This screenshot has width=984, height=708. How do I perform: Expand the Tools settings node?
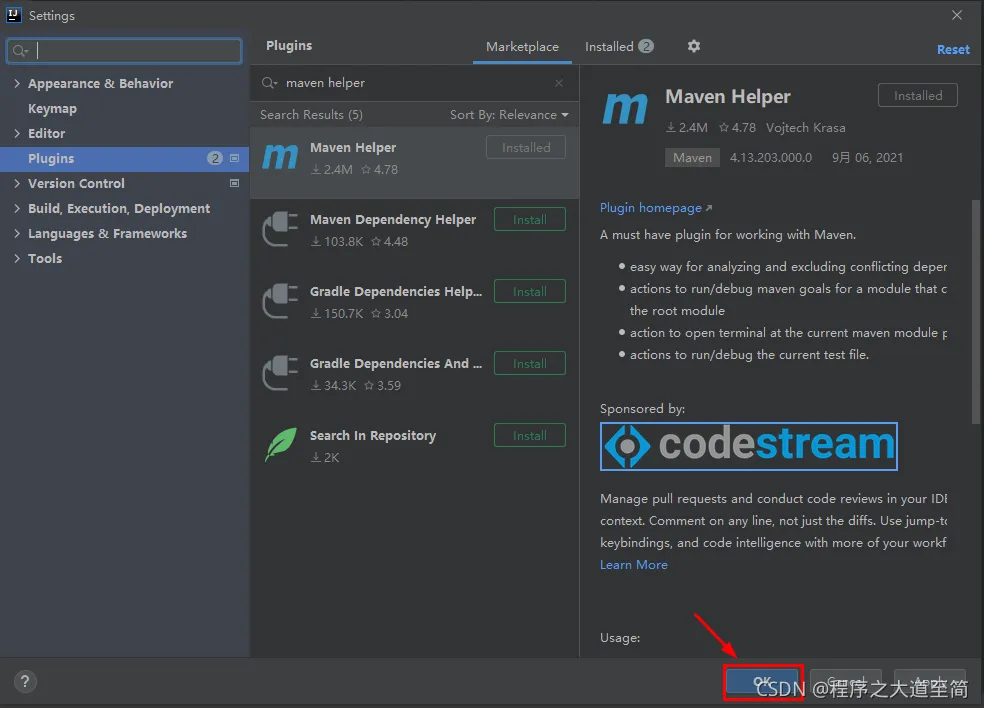coord(17,259)
